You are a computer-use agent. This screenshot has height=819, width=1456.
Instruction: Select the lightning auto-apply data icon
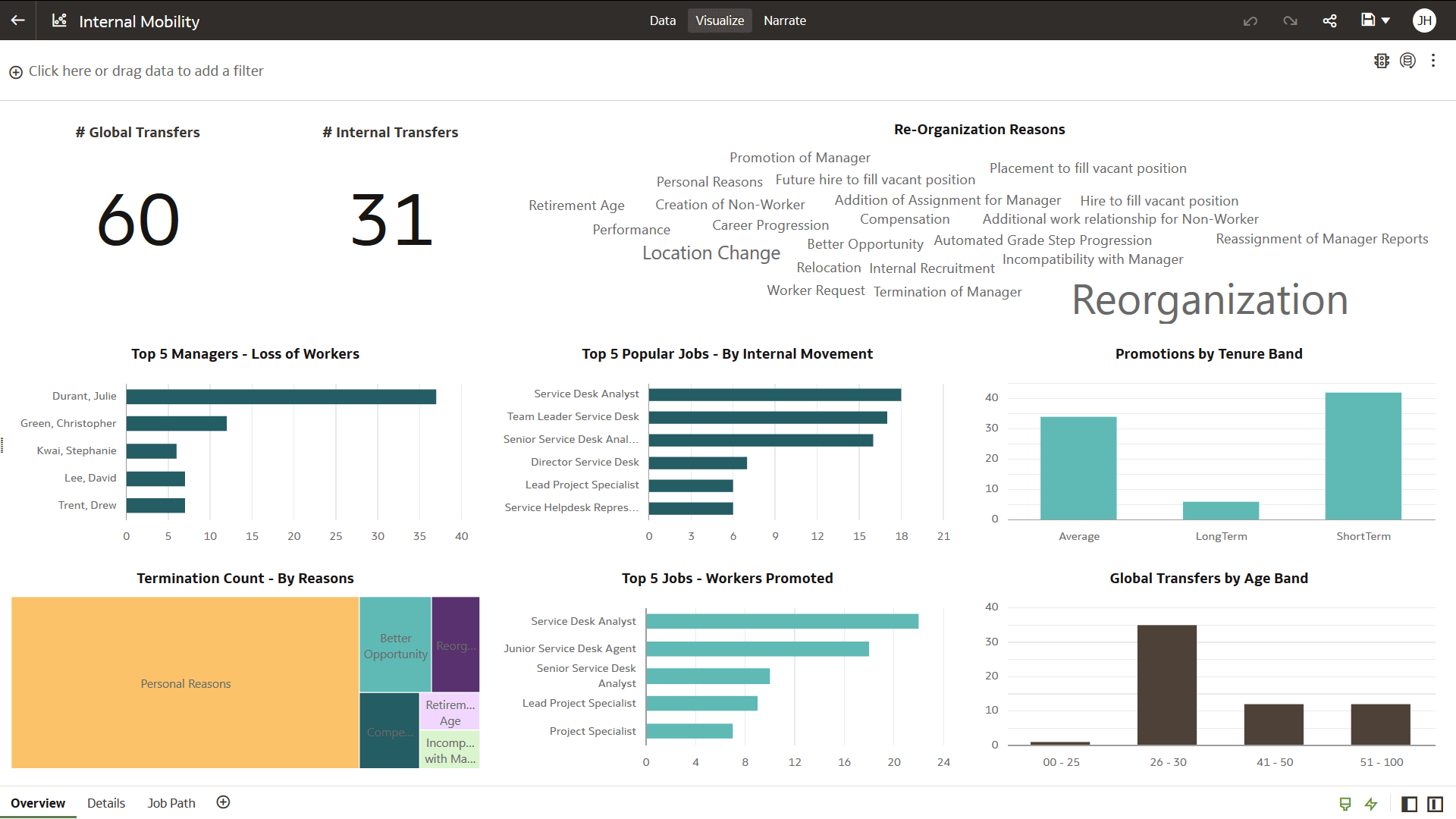click(x=1371, y=804)
